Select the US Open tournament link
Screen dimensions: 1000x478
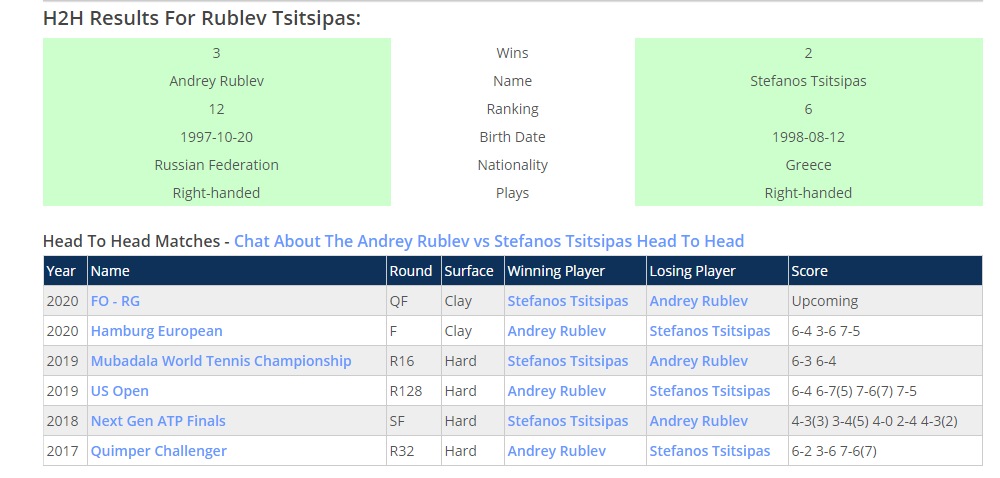tap(120, 391)
